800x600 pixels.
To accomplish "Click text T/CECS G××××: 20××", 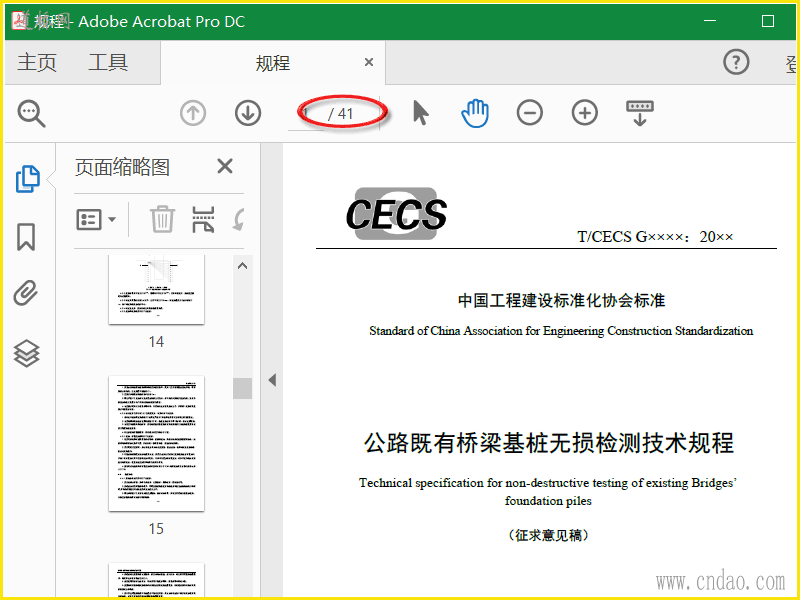I will point(655,237).
